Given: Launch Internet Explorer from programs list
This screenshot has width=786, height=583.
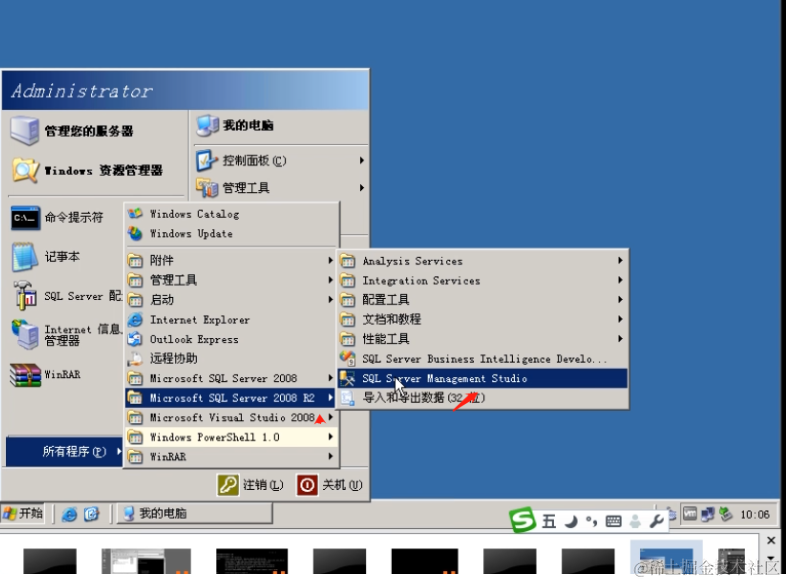Looking at the screenshot, I should (231, 319).
